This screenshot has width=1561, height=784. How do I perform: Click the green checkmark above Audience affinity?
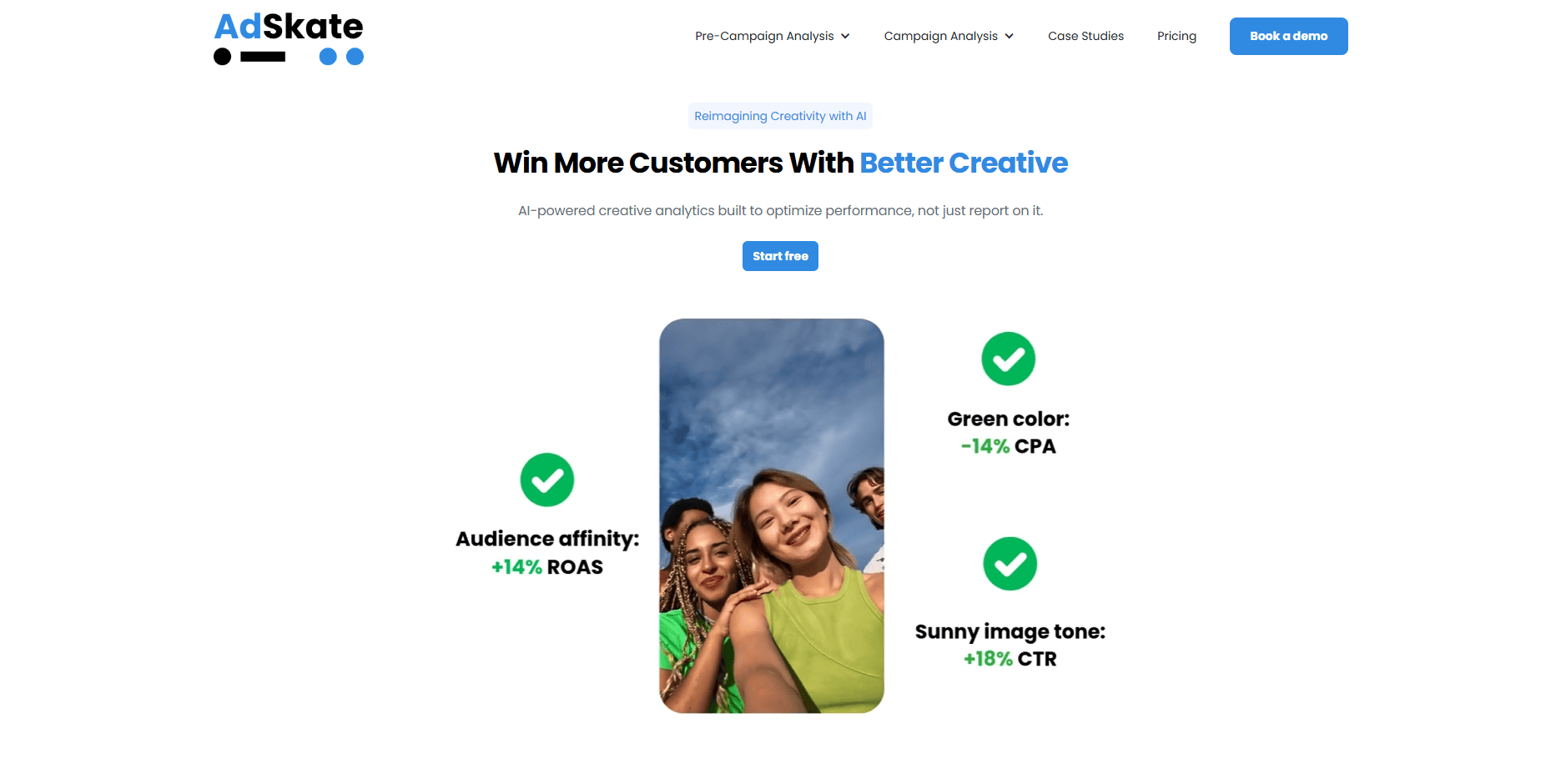(547, 480)
